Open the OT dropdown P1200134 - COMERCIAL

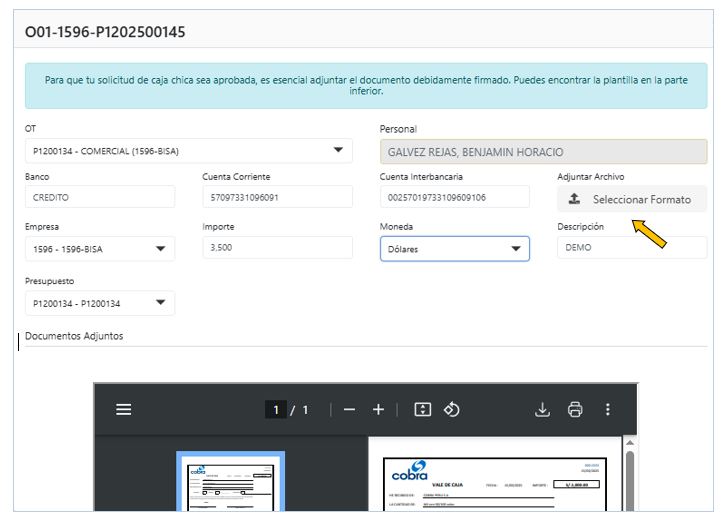[x=189, y=151]
